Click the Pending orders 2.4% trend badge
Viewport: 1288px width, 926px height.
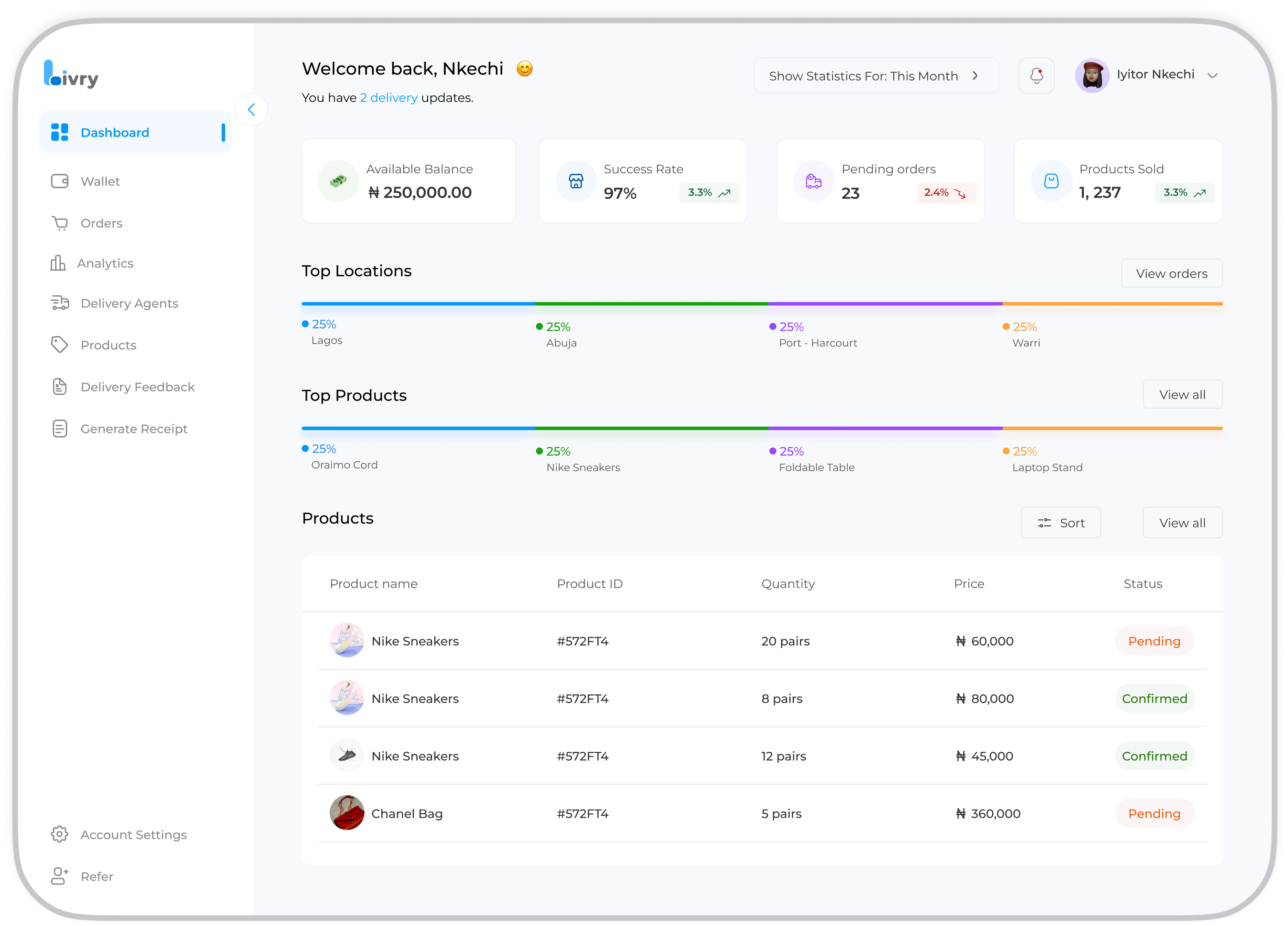[x=946, y=193]
